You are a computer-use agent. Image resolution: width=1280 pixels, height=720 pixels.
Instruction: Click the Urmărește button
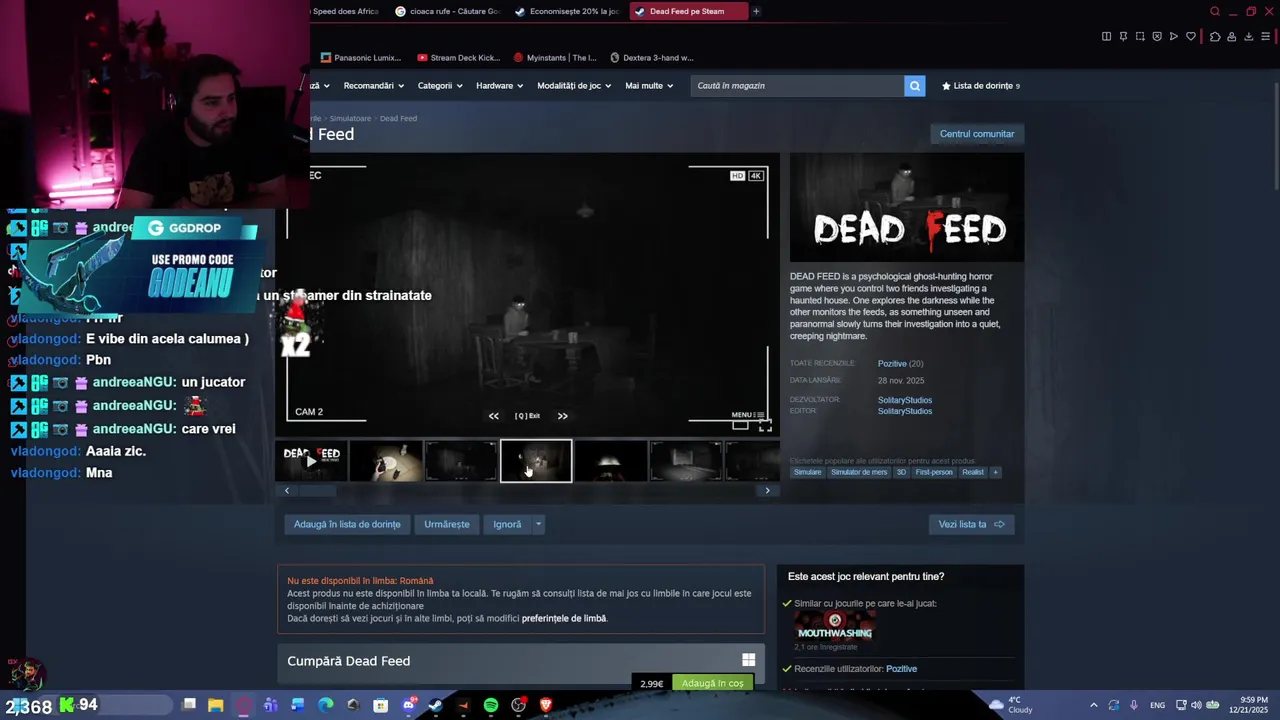pos(446,524)
